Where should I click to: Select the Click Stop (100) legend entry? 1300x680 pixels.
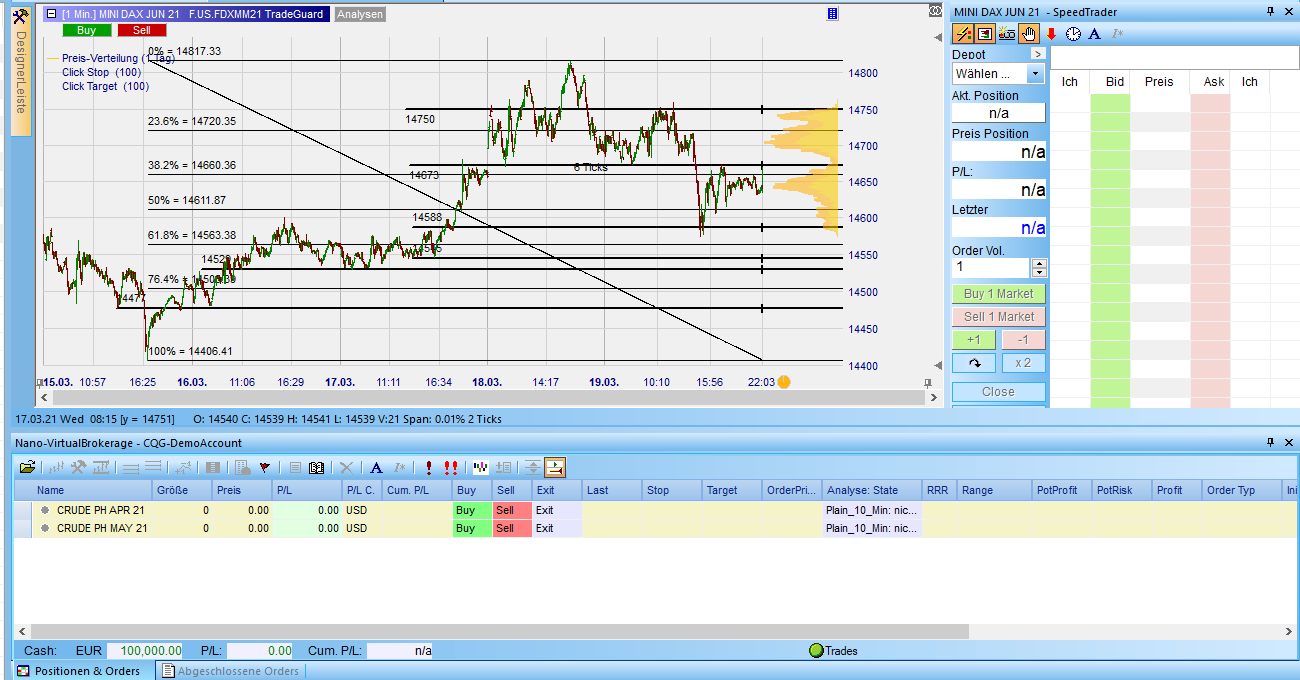(x=101, y=72)
